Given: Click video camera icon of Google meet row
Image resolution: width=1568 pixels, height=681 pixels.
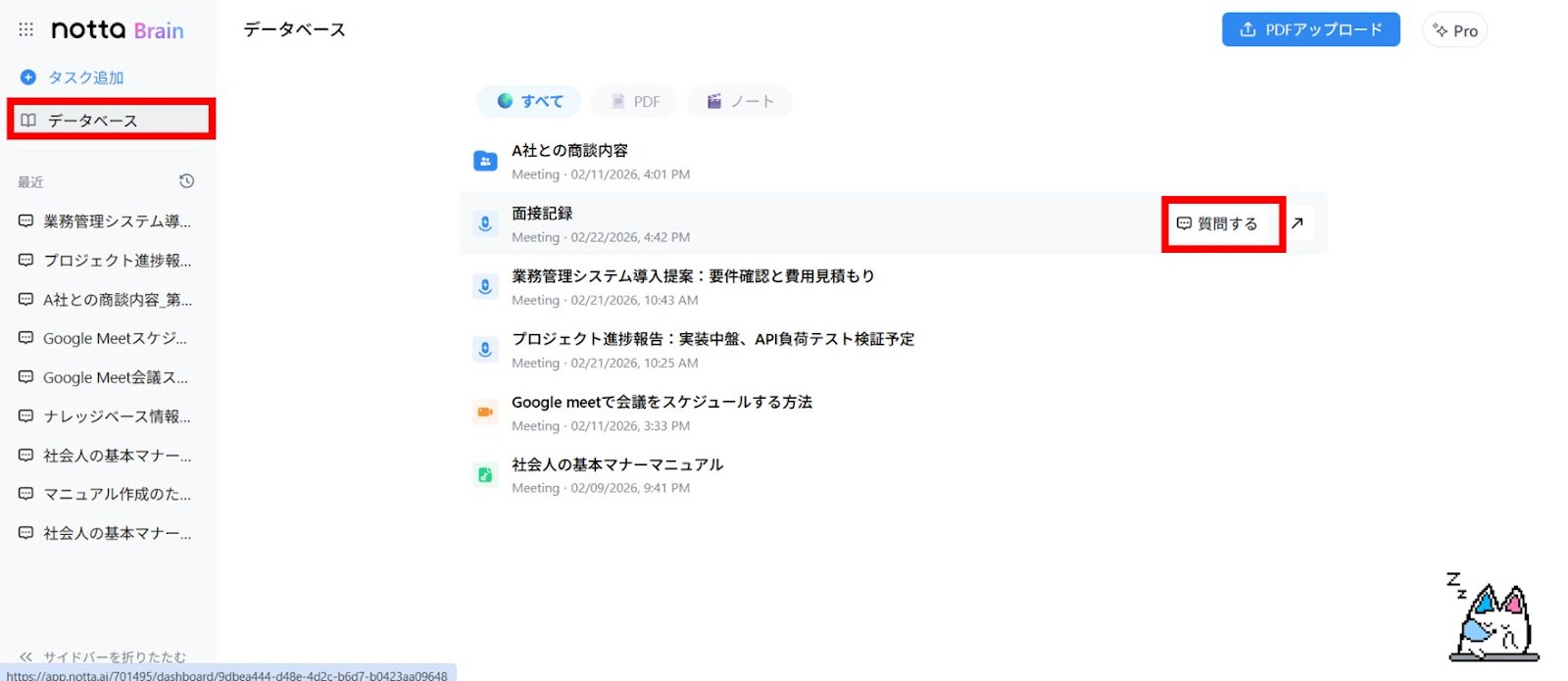Looking at the screenshot, I should [485, 412].
